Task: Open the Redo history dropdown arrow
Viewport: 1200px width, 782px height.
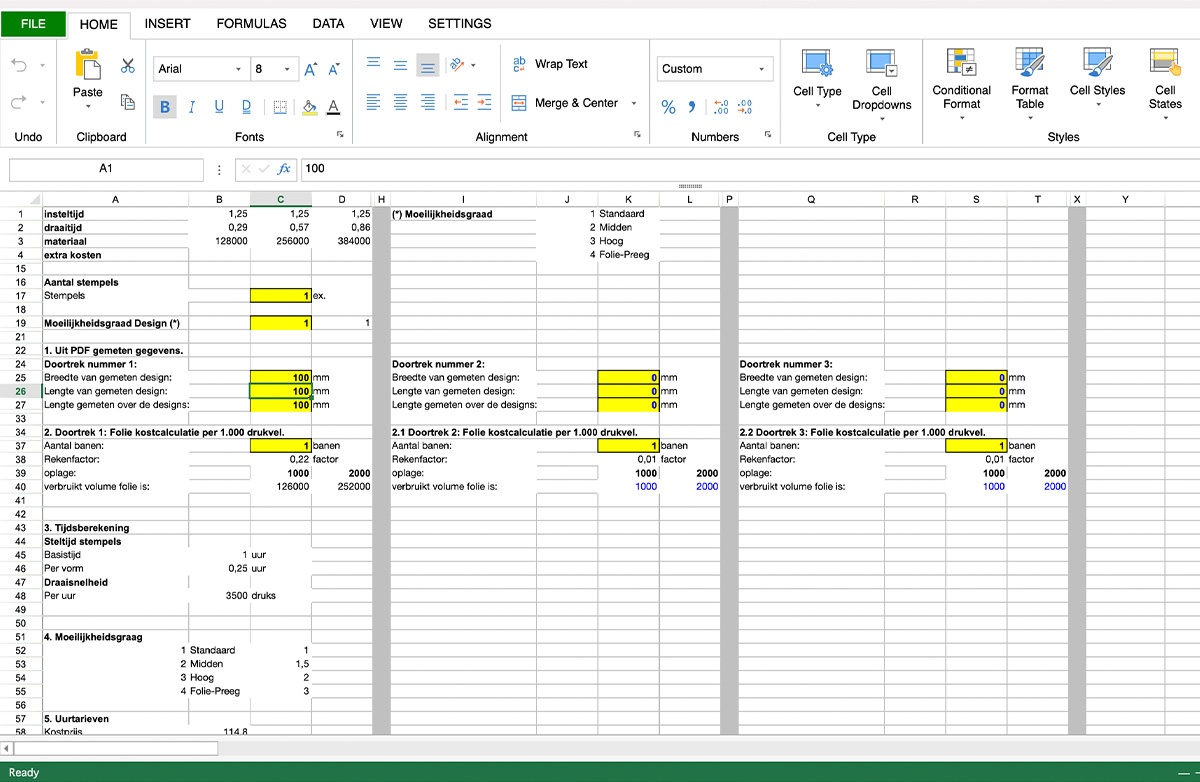Action: click(x=42, y=103)
